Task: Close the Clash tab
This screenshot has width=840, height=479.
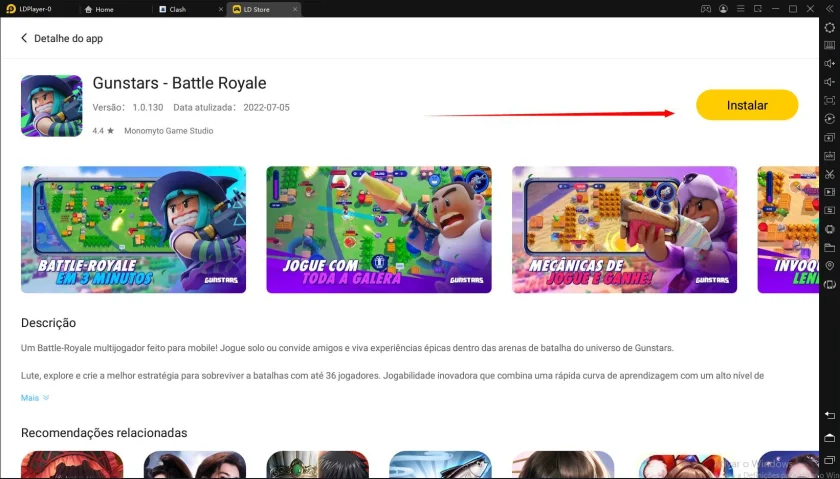Action: 221,9
